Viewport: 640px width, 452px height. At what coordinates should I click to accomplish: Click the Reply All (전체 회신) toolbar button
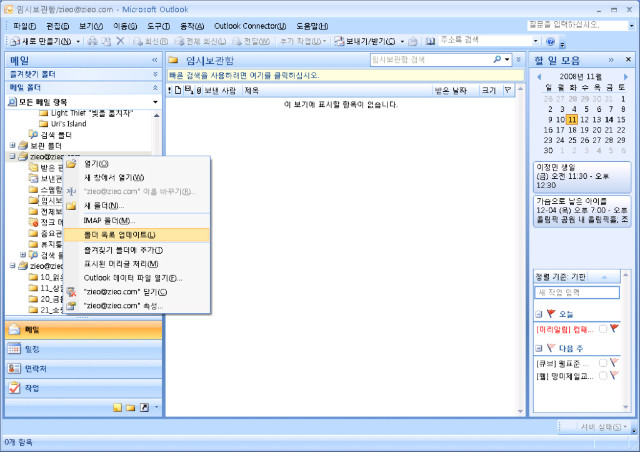[201, 41]
